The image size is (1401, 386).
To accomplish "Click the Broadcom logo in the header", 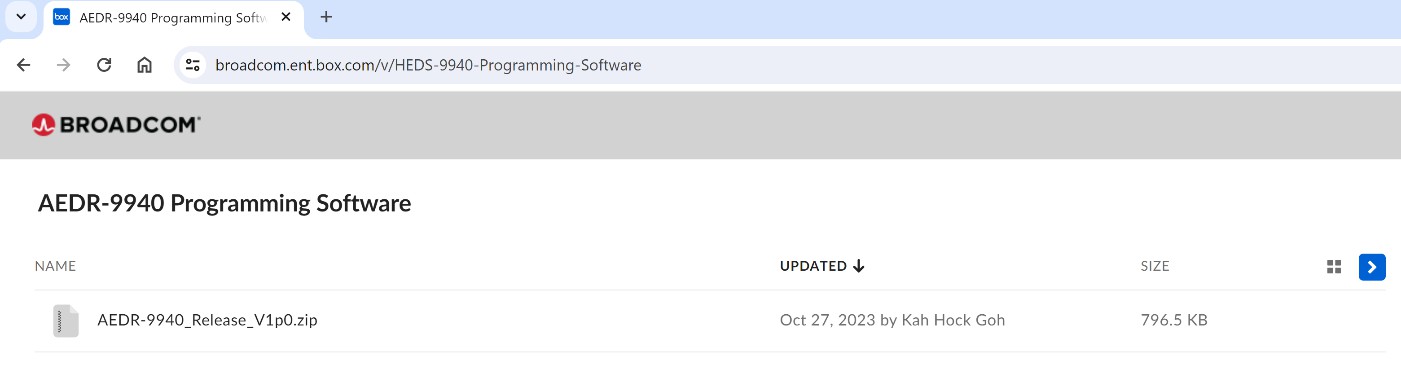I will pos(116,124).
